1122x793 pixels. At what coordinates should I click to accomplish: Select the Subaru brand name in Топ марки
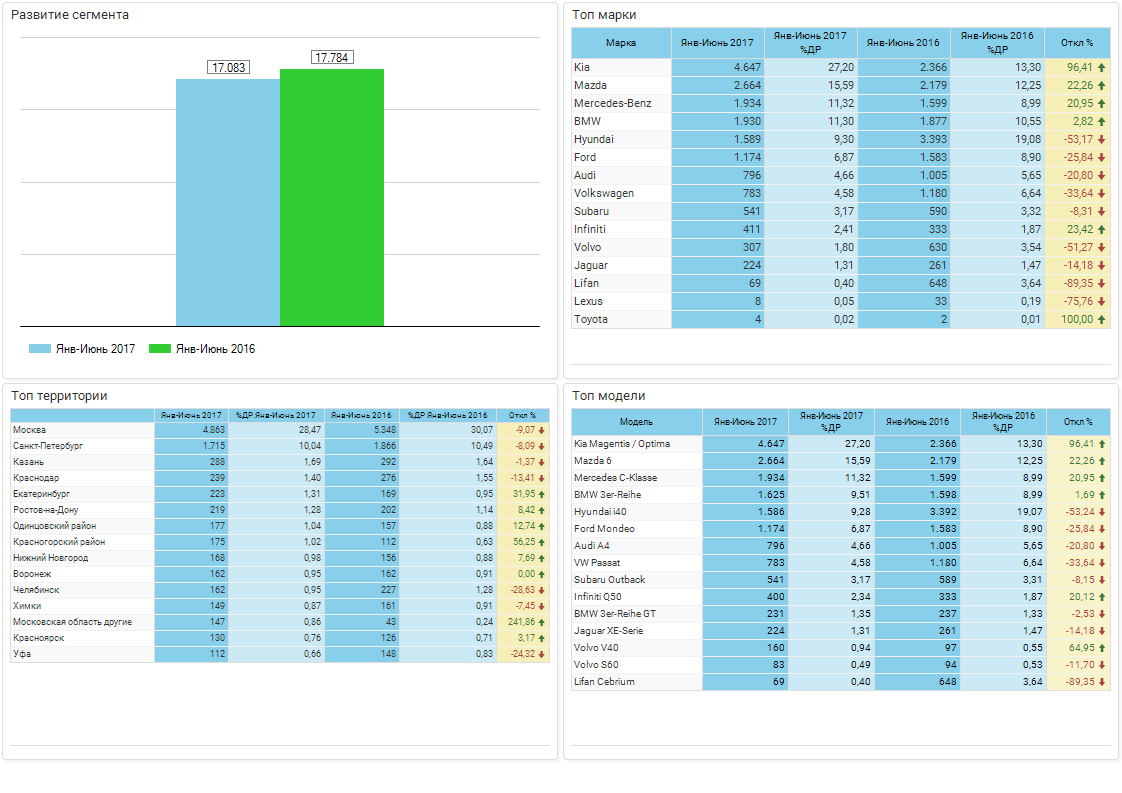click(591, 212)
